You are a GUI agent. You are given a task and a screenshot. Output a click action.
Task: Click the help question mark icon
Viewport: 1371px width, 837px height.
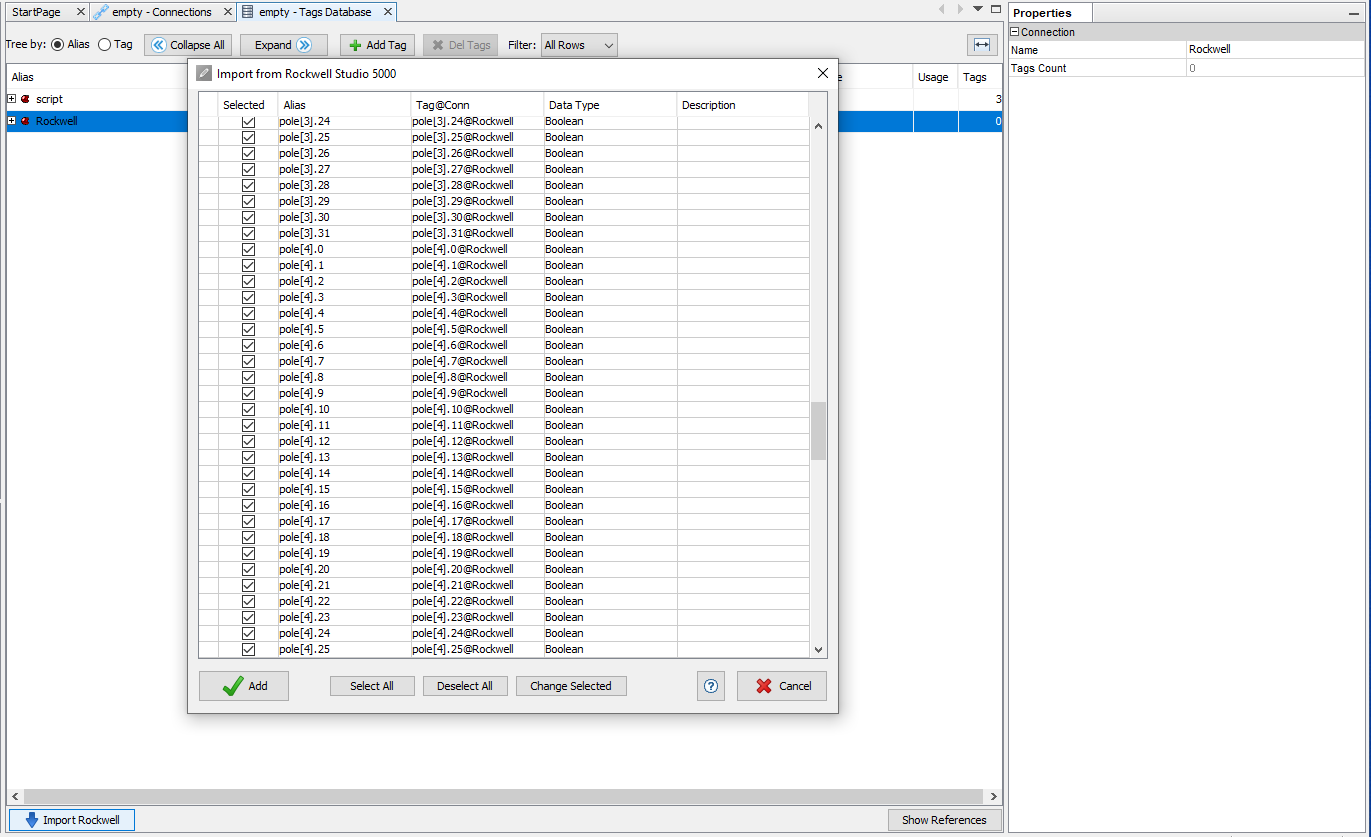tap(711, 686)
